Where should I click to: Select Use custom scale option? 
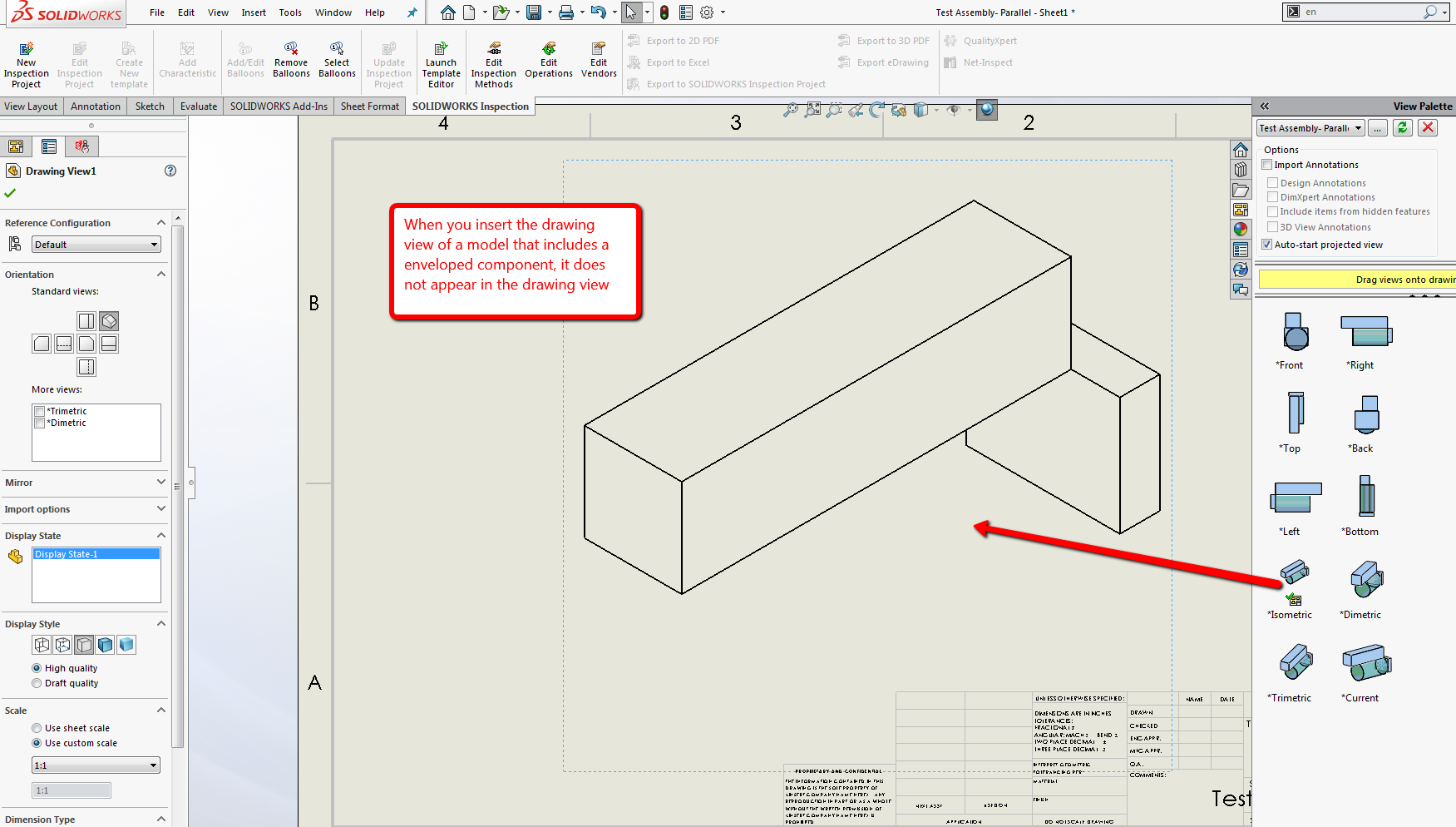[37, 743]
